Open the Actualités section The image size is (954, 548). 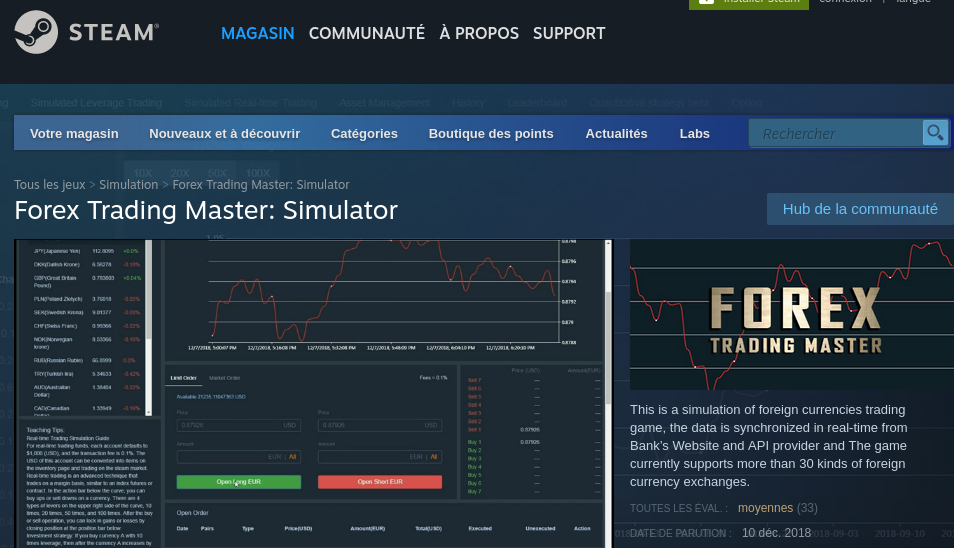[x=616, y=133]
